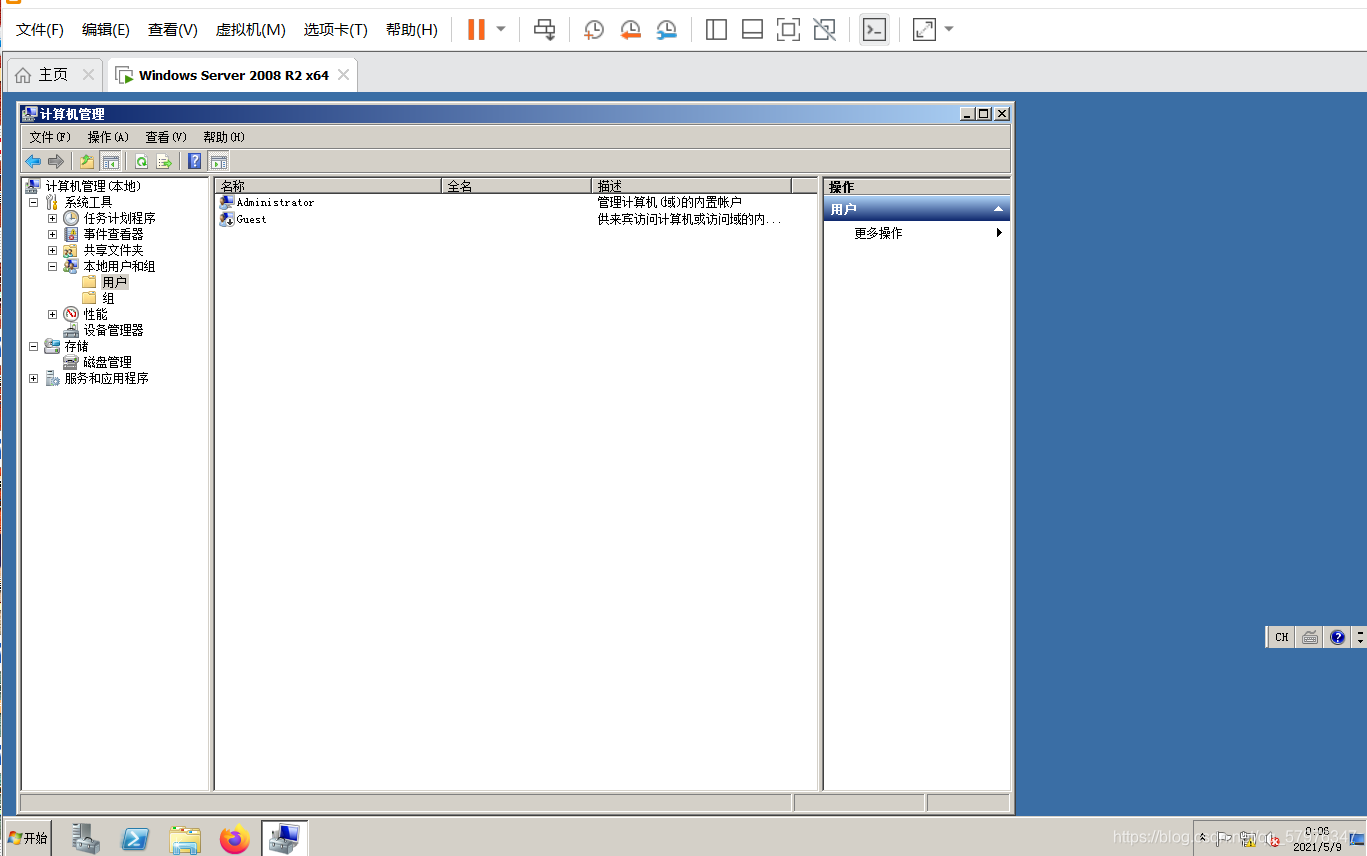Enter full screen mode icon in VMware toolbar
1367x856 pixels.
[788, 30]
